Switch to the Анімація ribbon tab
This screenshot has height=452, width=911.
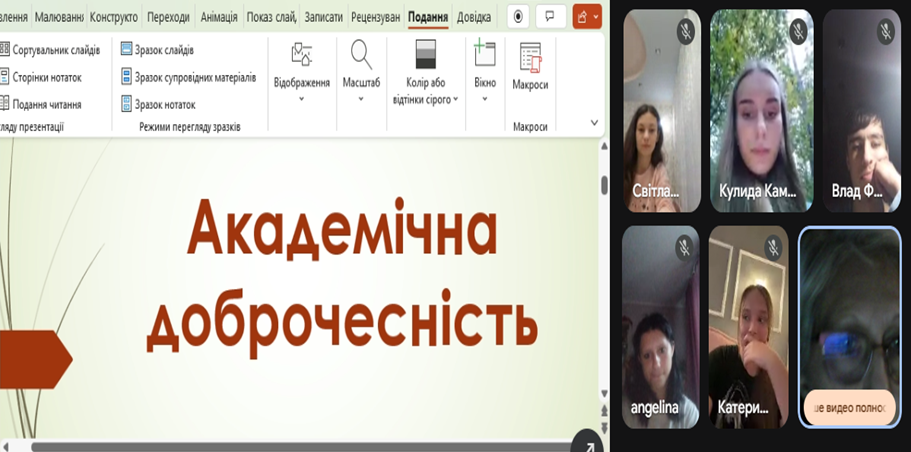(219, 17)
